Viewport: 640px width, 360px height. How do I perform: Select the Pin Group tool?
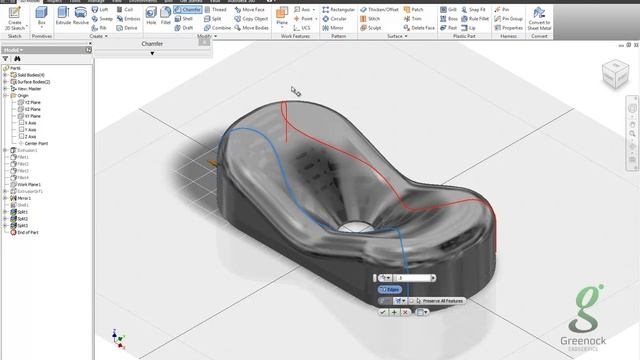click(x=508, y=19)
